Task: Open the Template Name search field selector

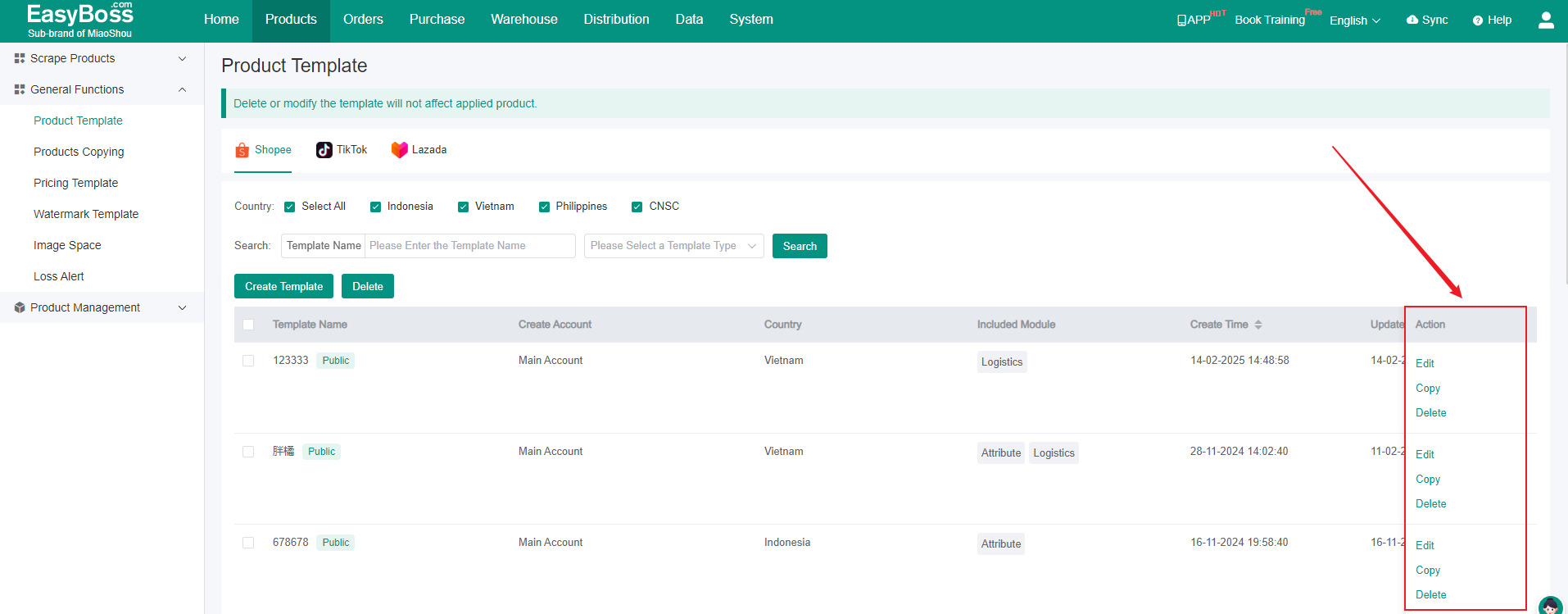Action: pos(324,246)
